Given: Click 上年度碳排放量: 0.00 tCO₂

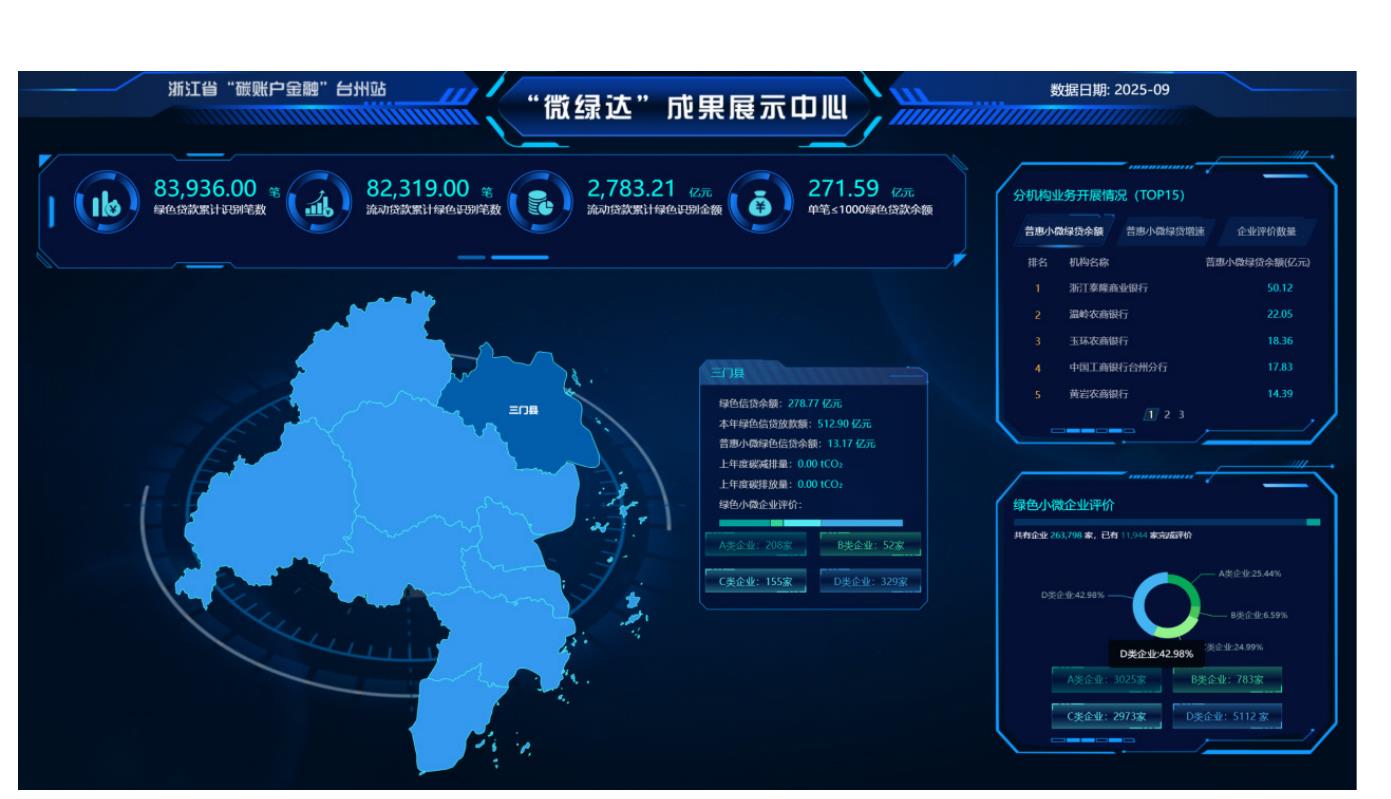Looking at the screenshot, I should pos(781,484).
